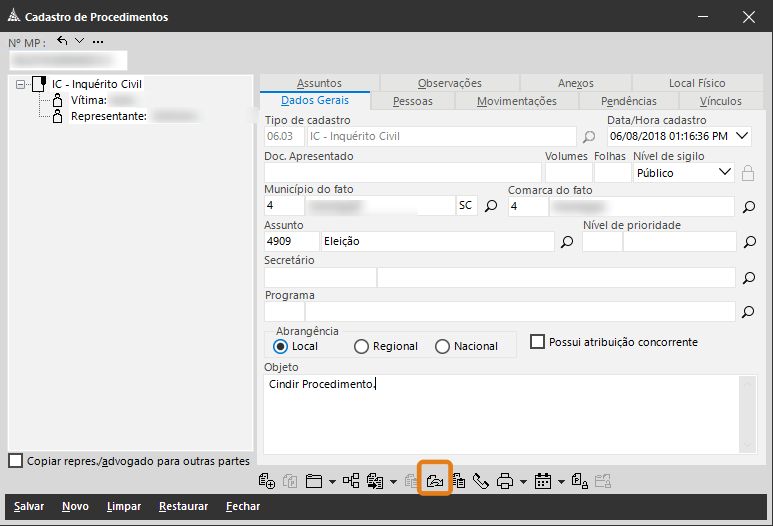Viewport: 773px width, 526px height.
Task: Click the greyed-out document P icon
Action: click(x=290, y=481)
